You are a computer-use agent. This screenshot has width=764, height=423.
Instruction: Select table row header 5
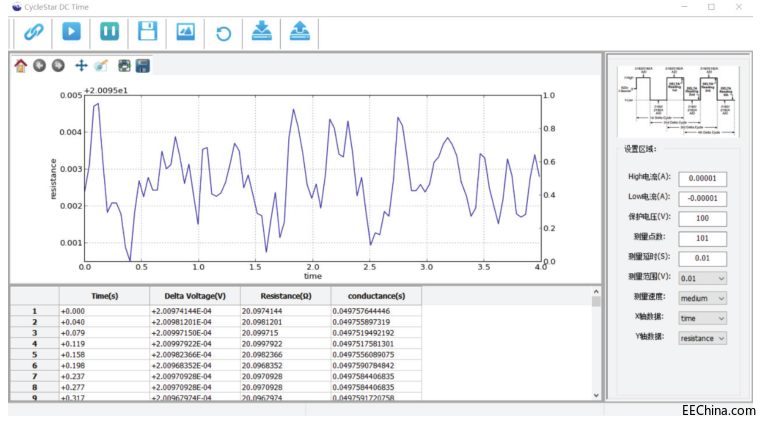(x=35, y=354)
